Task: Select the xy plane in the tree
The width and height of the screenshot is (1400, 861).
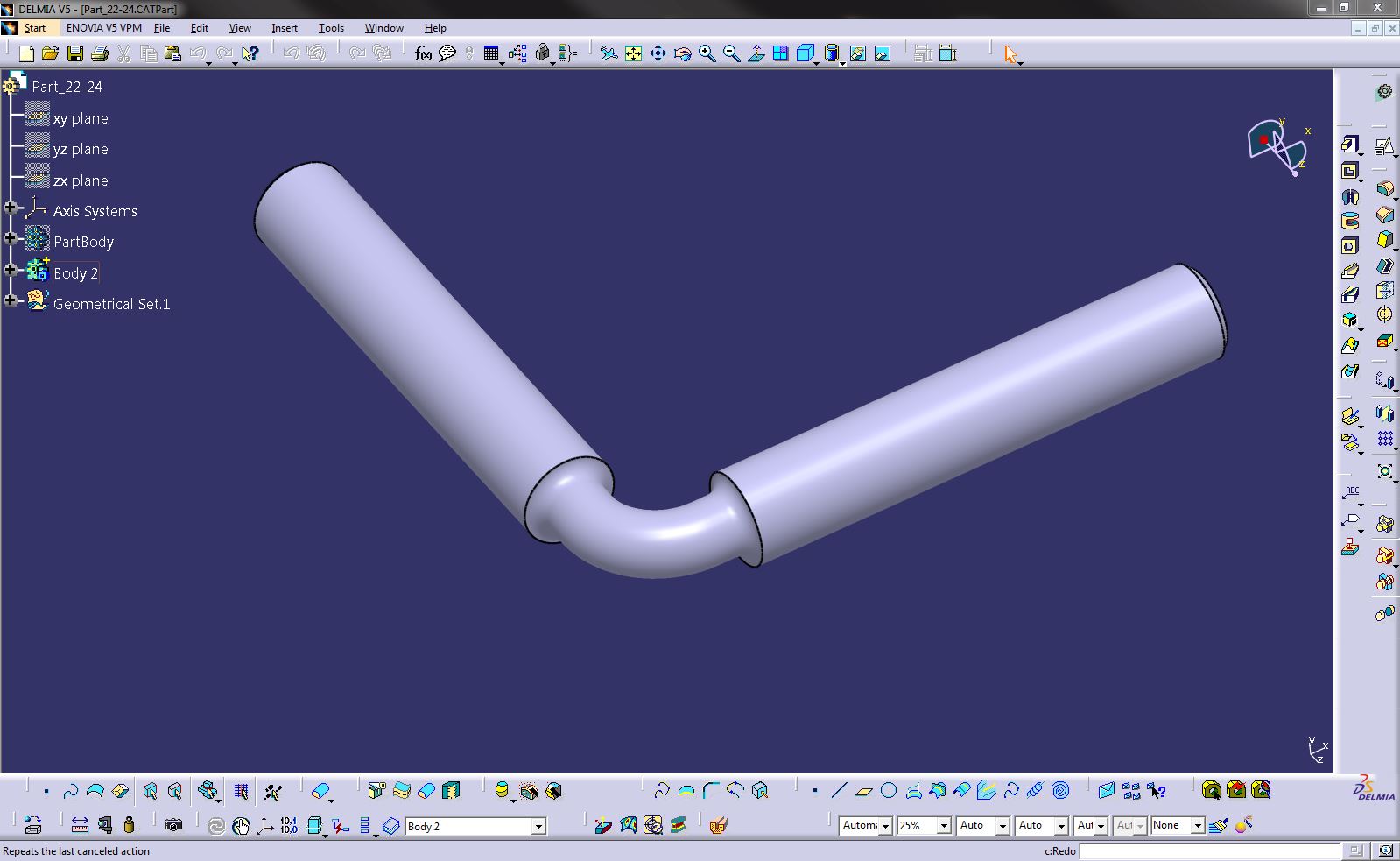Action: [81, 118]
